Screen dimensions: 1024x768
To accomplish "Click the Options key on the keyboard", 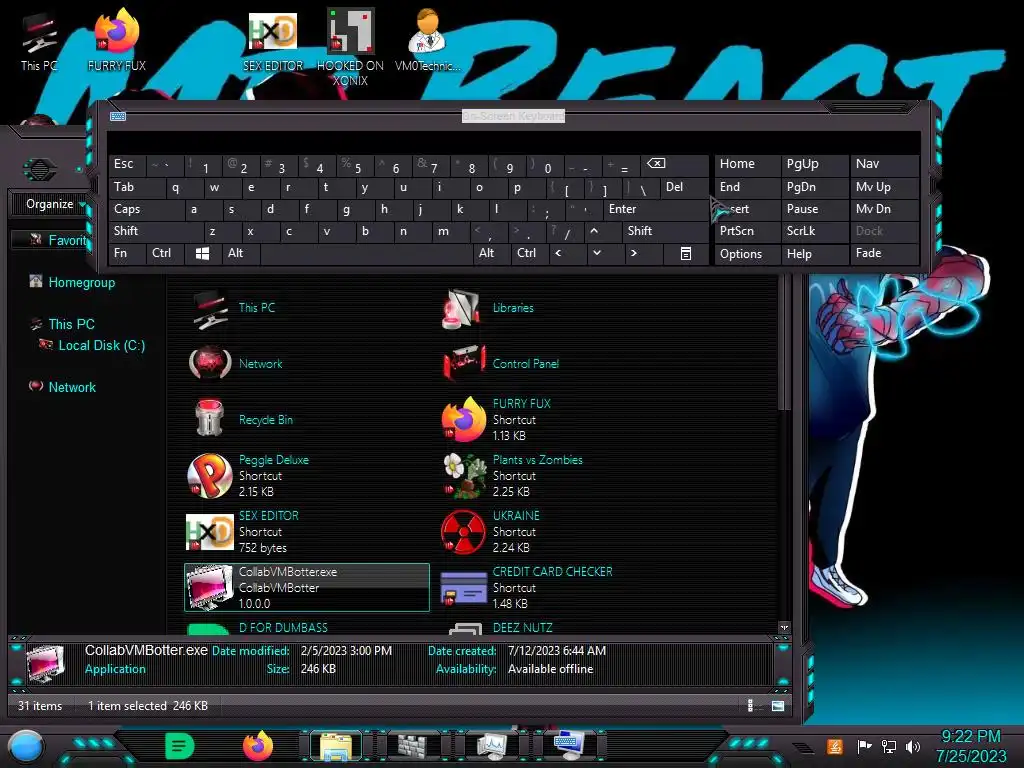I will (x=747, y=254).
